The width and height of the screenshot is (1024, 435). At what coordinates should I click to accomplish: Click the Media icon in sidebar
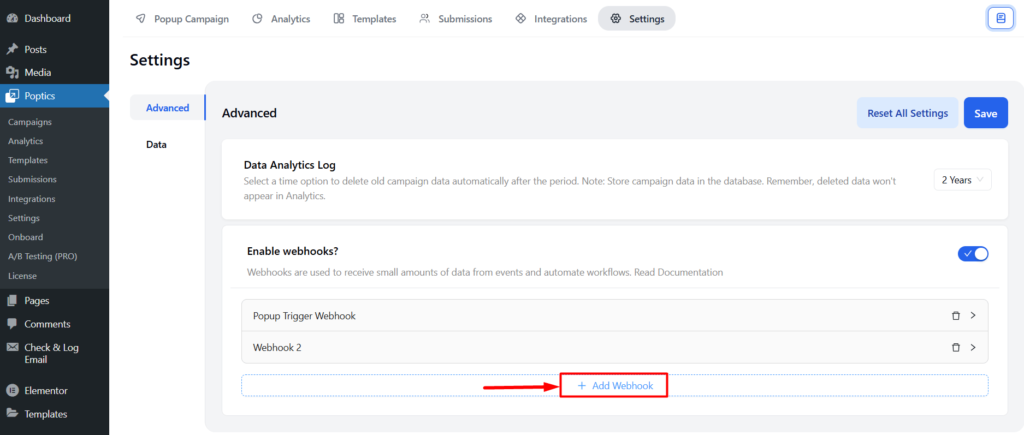pyautogui.click(x=12, y=72)
